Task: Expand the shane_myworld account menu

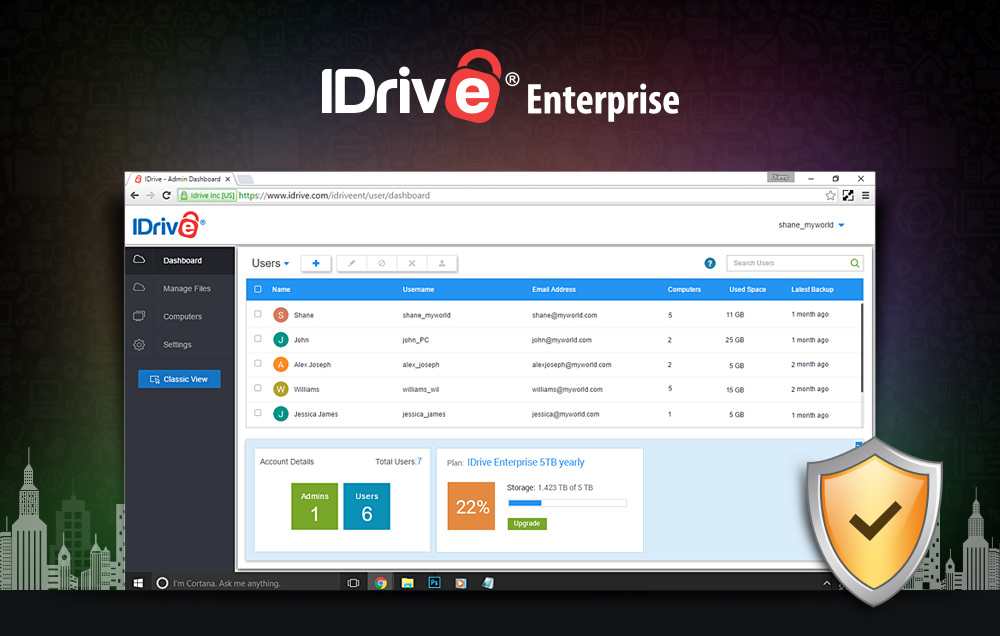Action: [x=809, y=226]
